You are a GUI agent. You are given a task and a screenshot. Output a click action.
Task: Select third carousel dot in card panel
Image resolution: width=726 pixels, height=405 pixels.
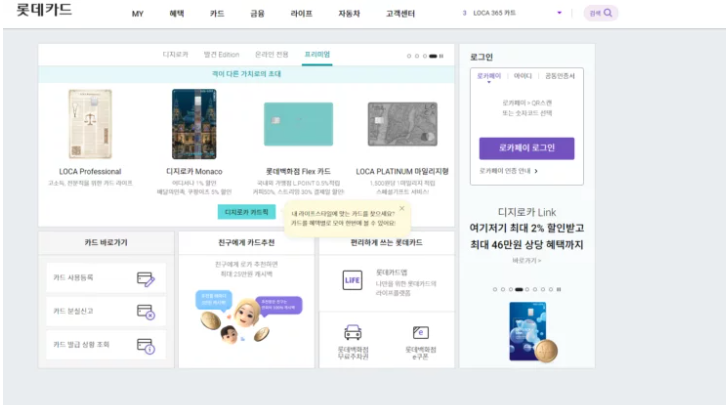[425, 56]
